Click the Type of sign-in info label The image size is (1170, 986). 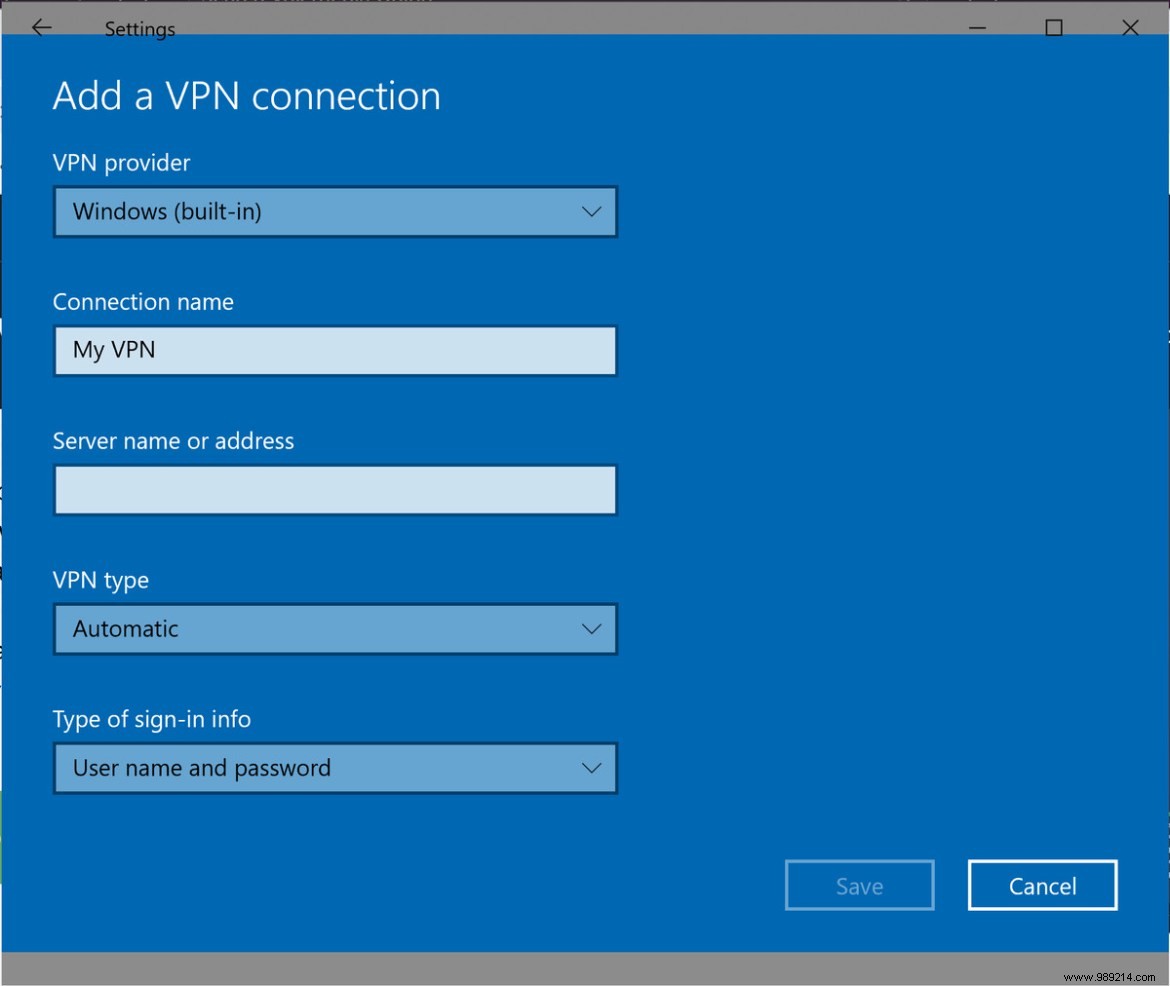[x=152, y=719]
